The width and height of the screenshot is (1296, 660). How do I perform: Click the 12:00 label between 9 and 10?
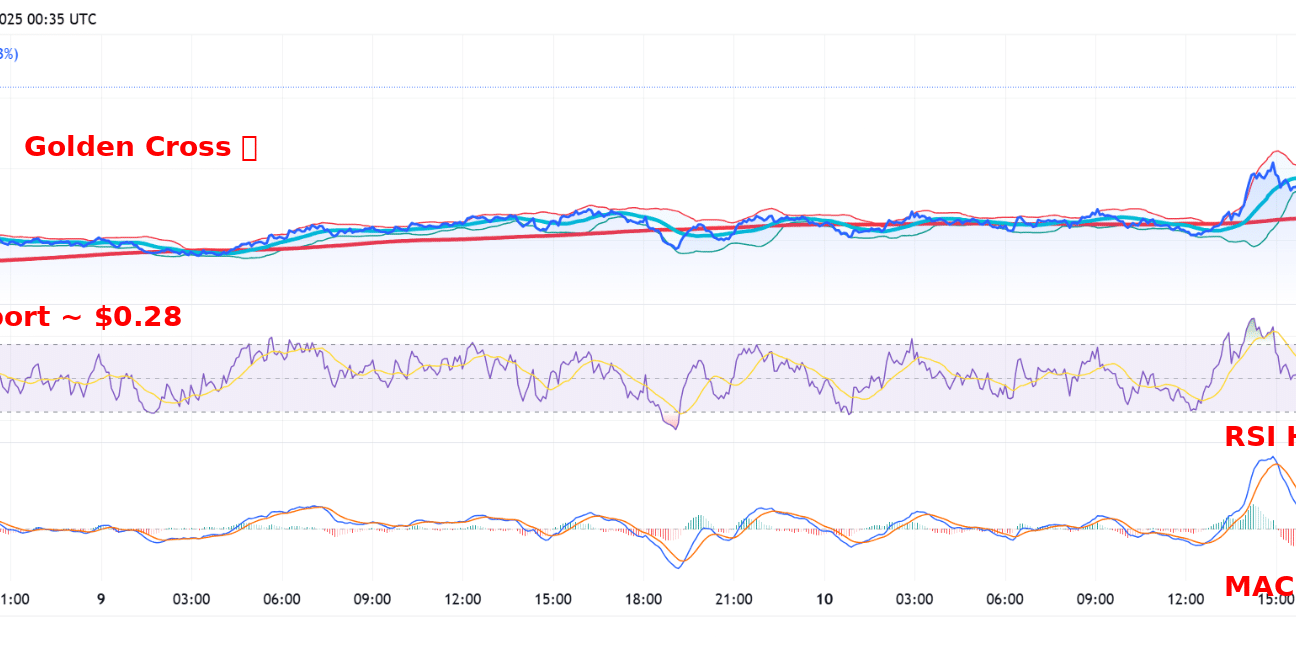(463, 599)
